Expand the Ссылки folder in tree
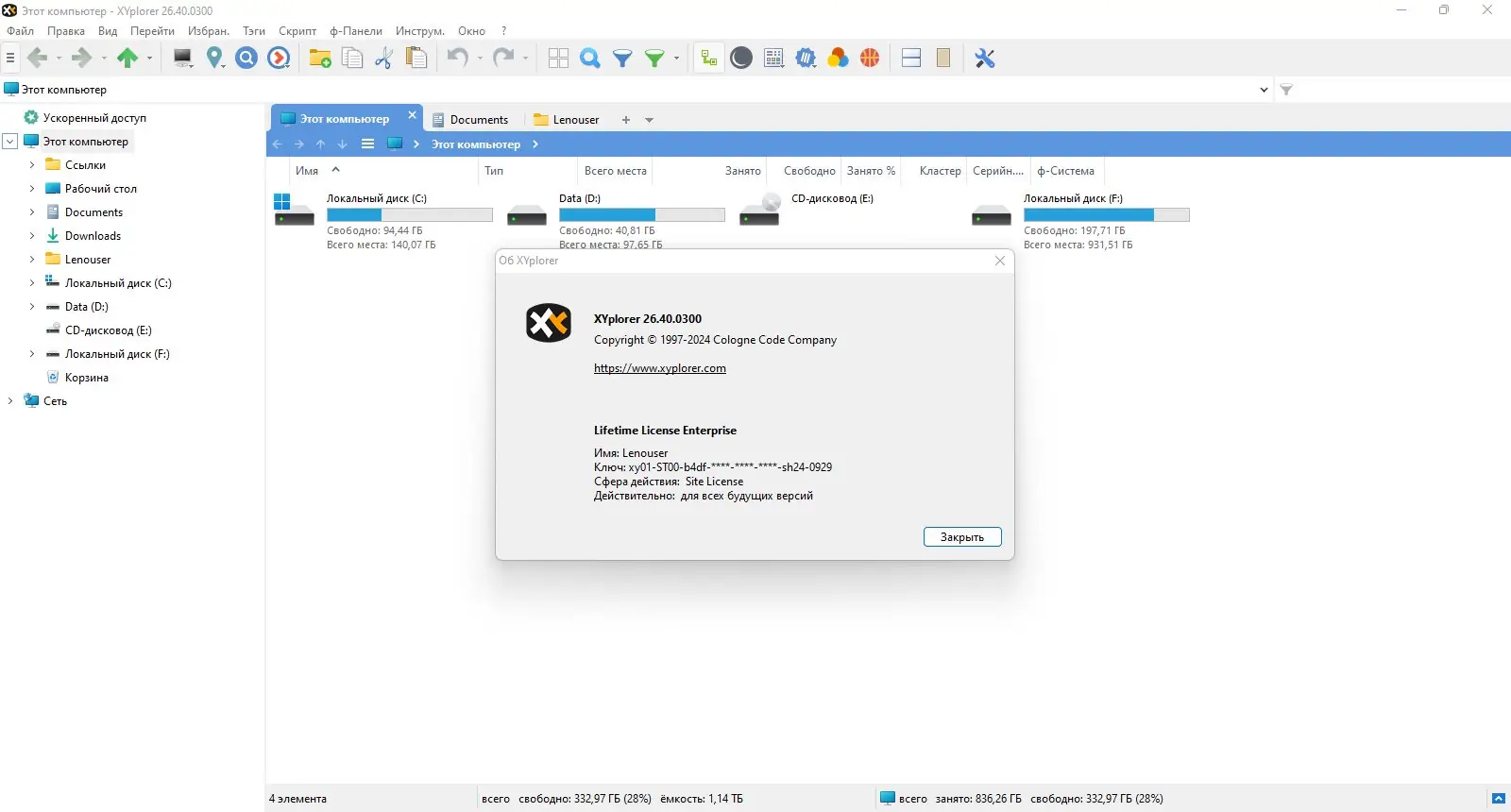The height and width of the screenshot is (812, 1511). pyautogui.click(x=32, y=165)
